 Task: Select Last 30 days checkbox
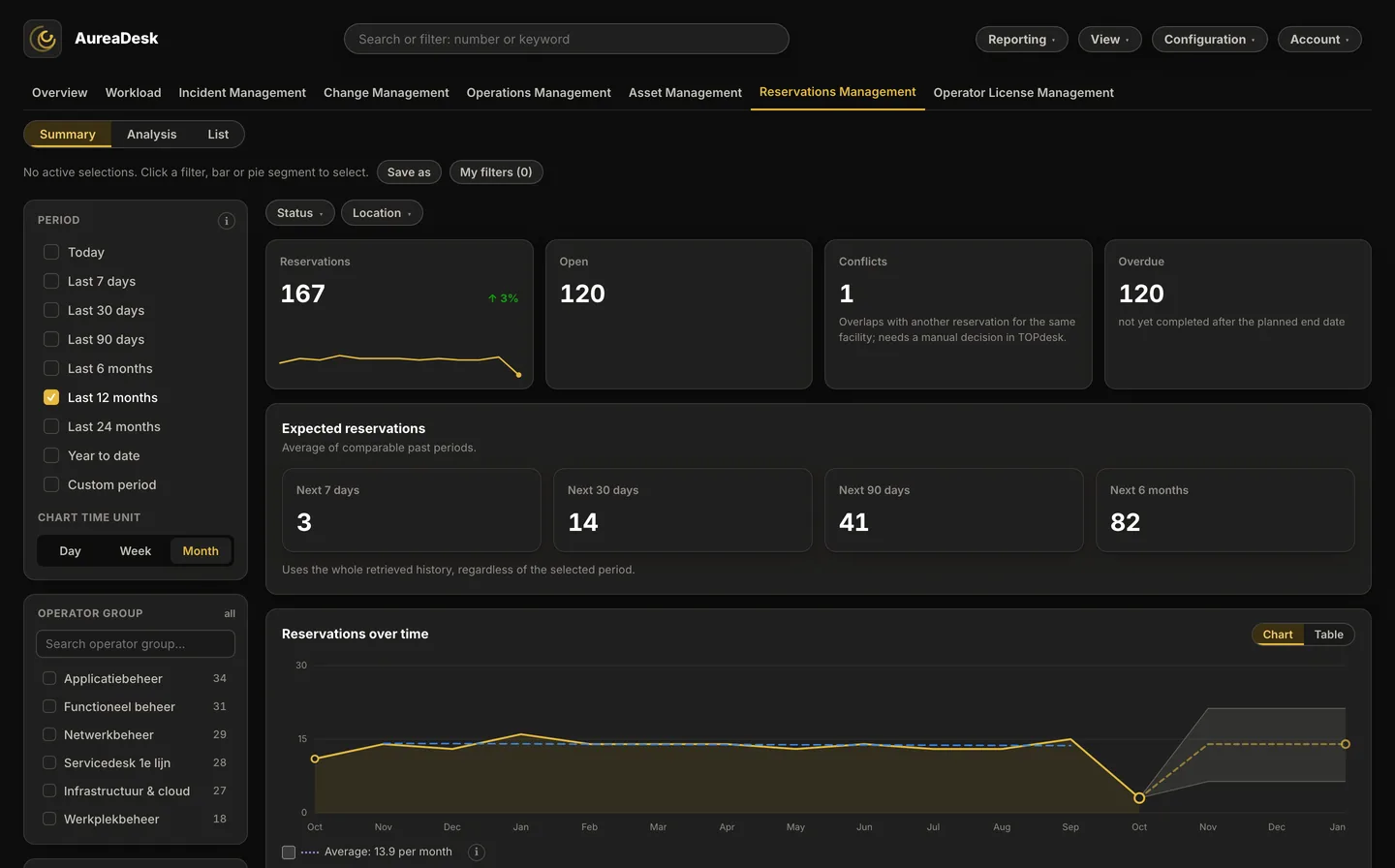click(51, 310)
